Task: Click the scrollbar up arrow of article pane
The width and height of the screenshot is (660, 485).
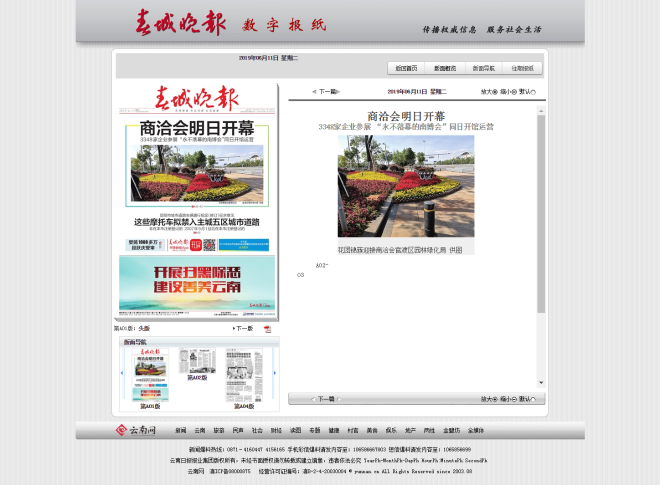Action: (x=541, y=111)
